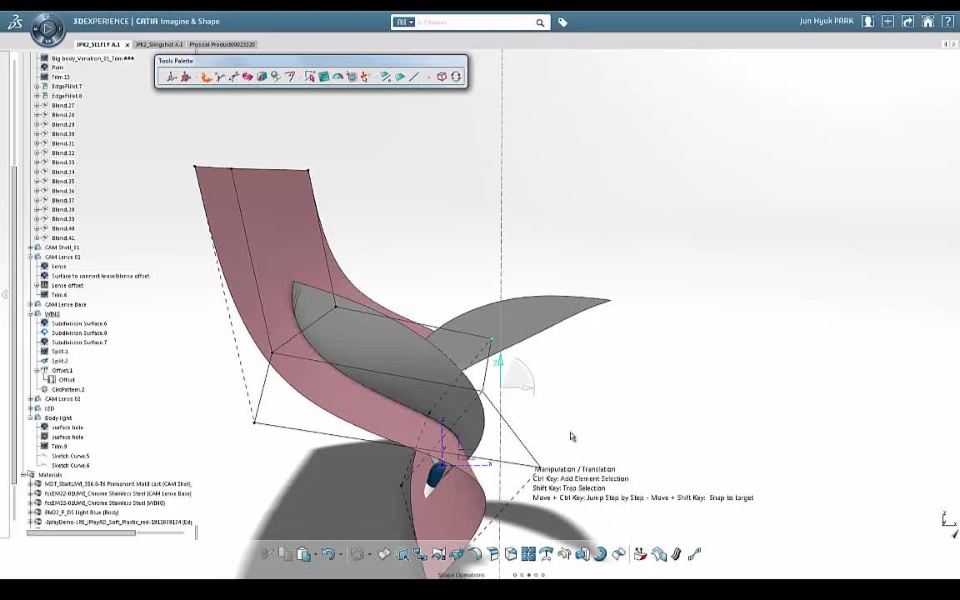Go to Home via house icon
Viewport: 960px width, 600px height.
coord(928,21)
